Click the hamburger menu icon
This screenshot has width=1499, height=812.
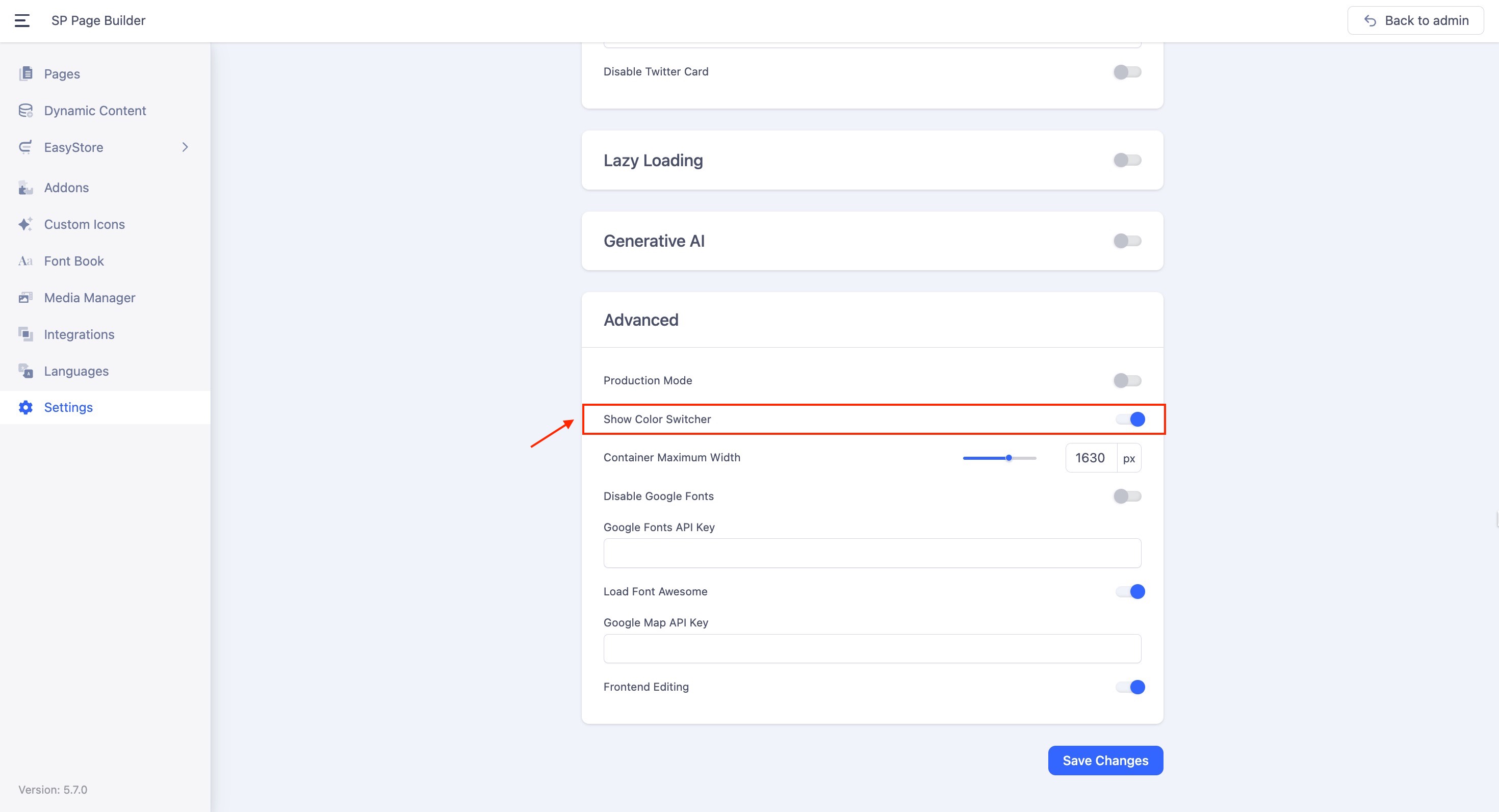pyautogui.click(x=22, y=21)
